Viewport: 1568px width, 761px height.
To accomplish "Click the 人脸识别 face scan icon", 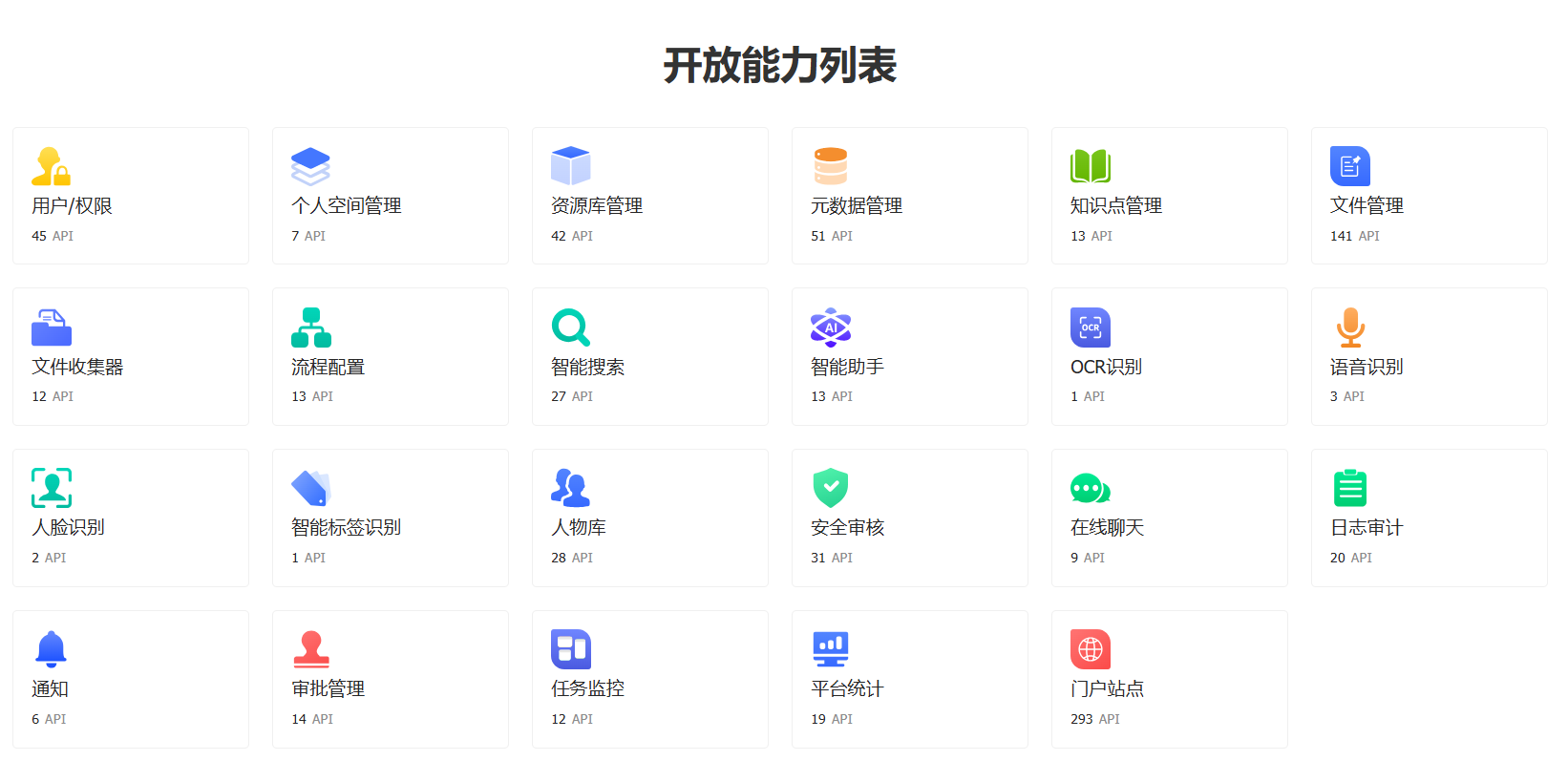I will pos(52,488).
